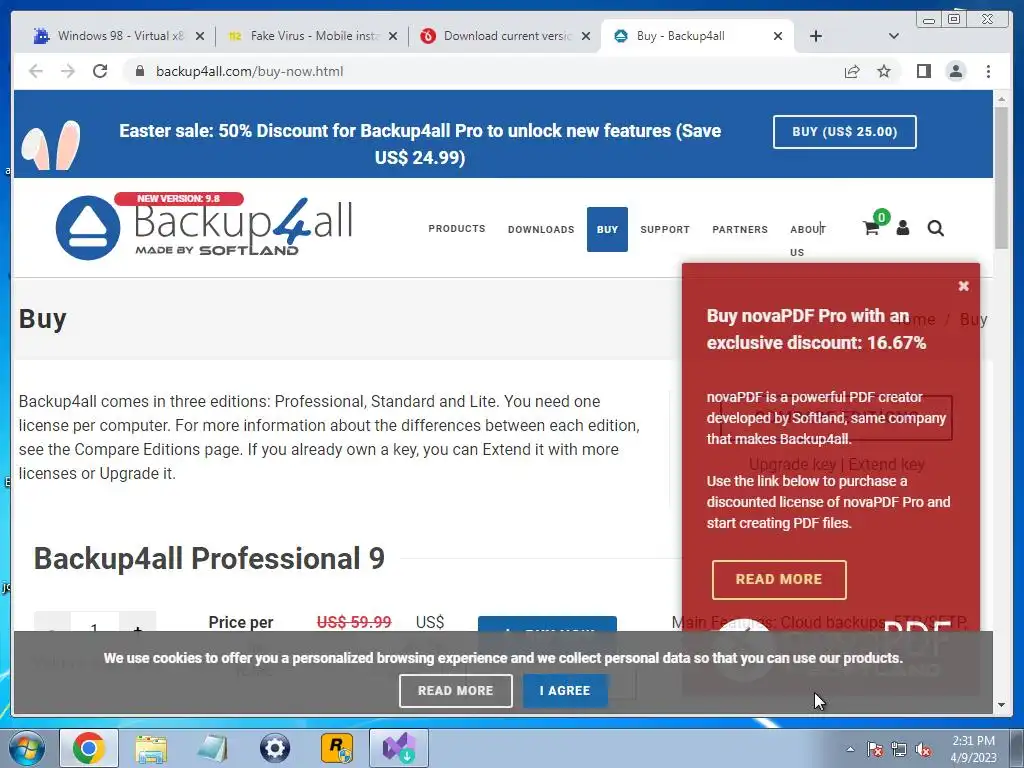Open the taskbar clock and date
This screenshot has width=1024, height=768.
[x=973, y=749]
